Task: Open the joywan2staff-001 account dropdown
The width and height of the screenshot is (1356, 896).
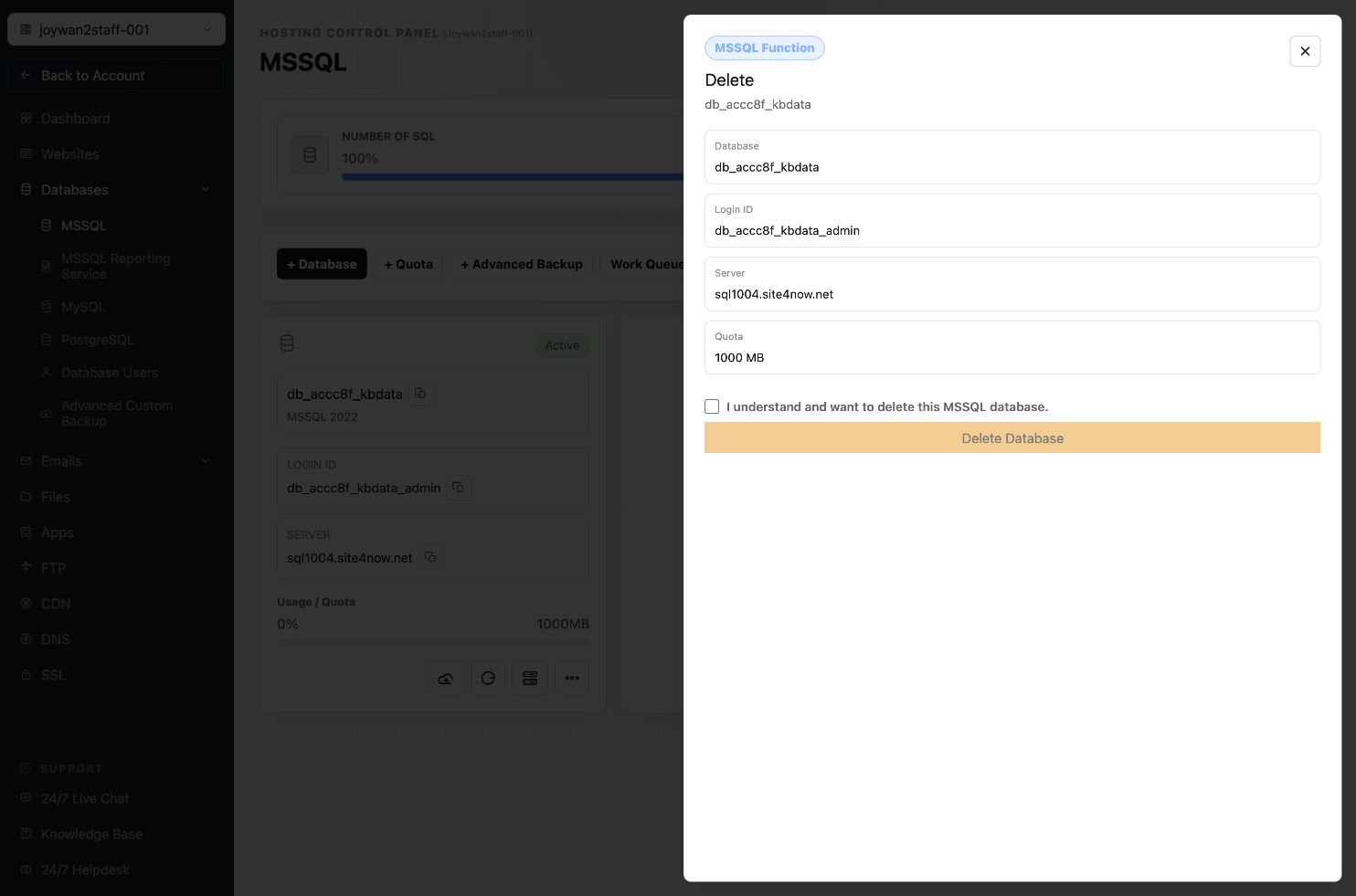Action: [x=116, y=29]
